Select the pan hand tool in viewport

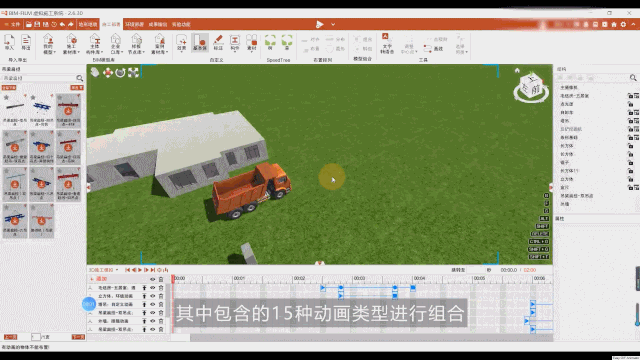pos(95,73)
